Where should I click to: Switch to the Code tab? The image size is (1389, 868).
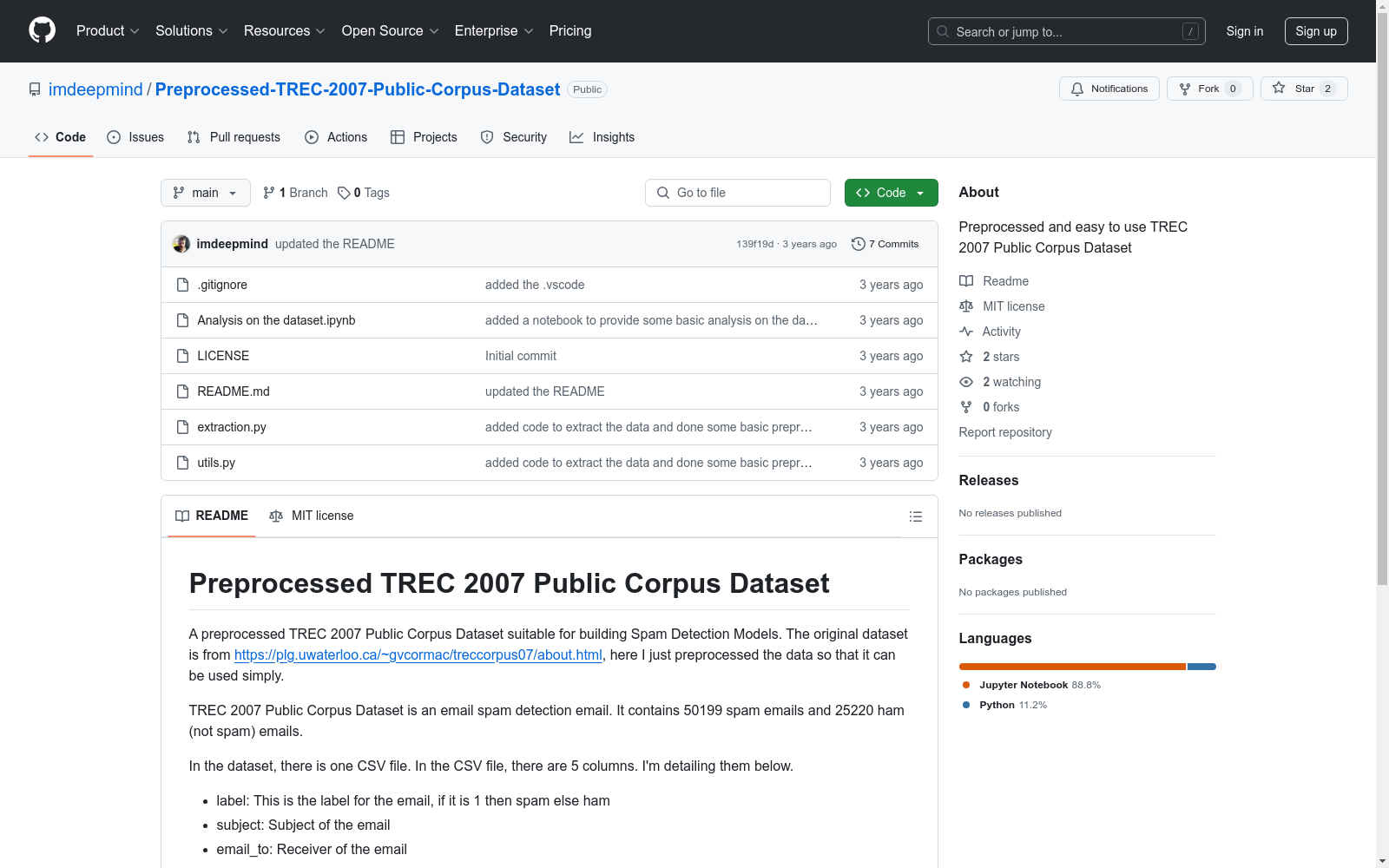pyautogui.click(x=61, y=137)
